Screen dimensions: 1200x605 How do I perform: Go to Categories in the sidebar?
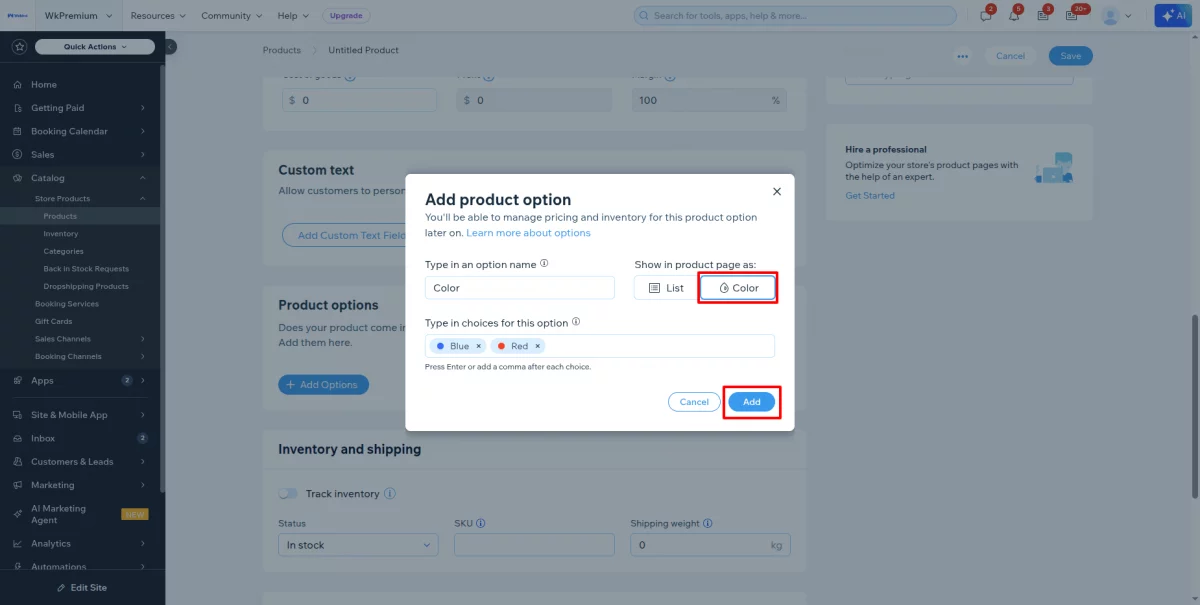(x=64, y=251)
